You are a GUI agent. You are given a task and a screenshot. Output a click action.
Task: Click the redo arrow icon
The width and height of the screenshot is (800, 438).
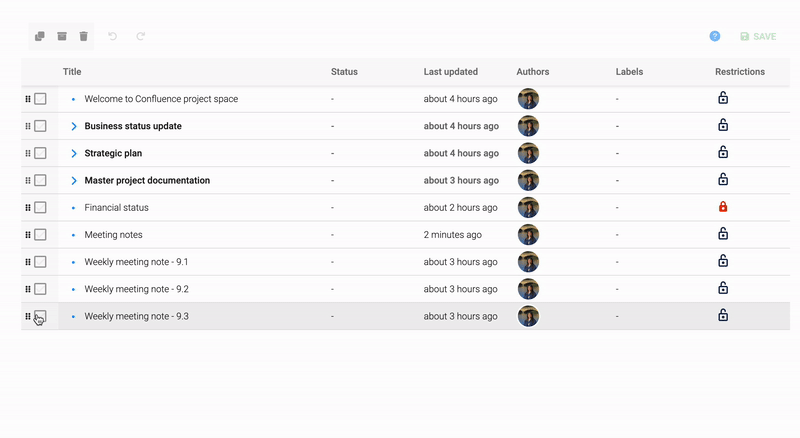tap(141, 36)
